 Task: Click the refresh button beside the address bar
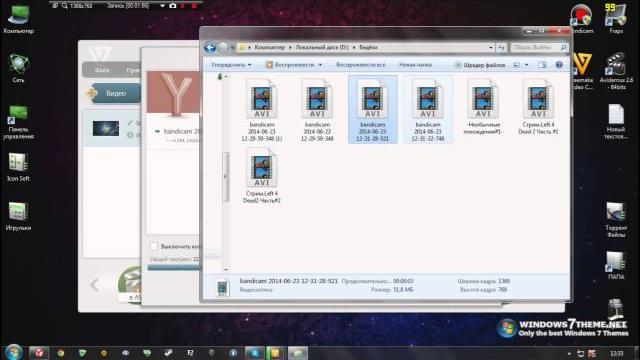click(x=501, y=47)
